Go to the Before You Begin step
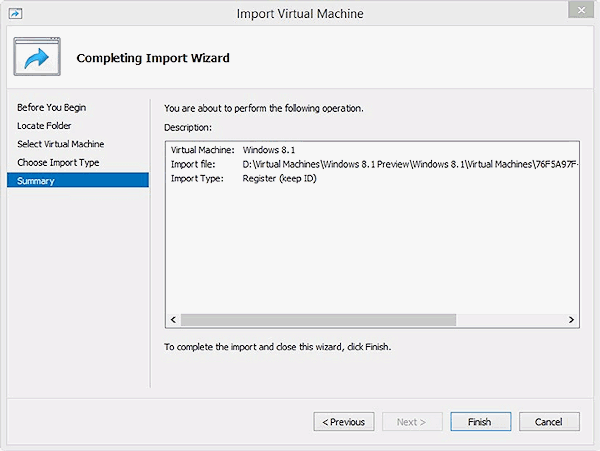Screen dimensions: 600x451 coord(50,107)
